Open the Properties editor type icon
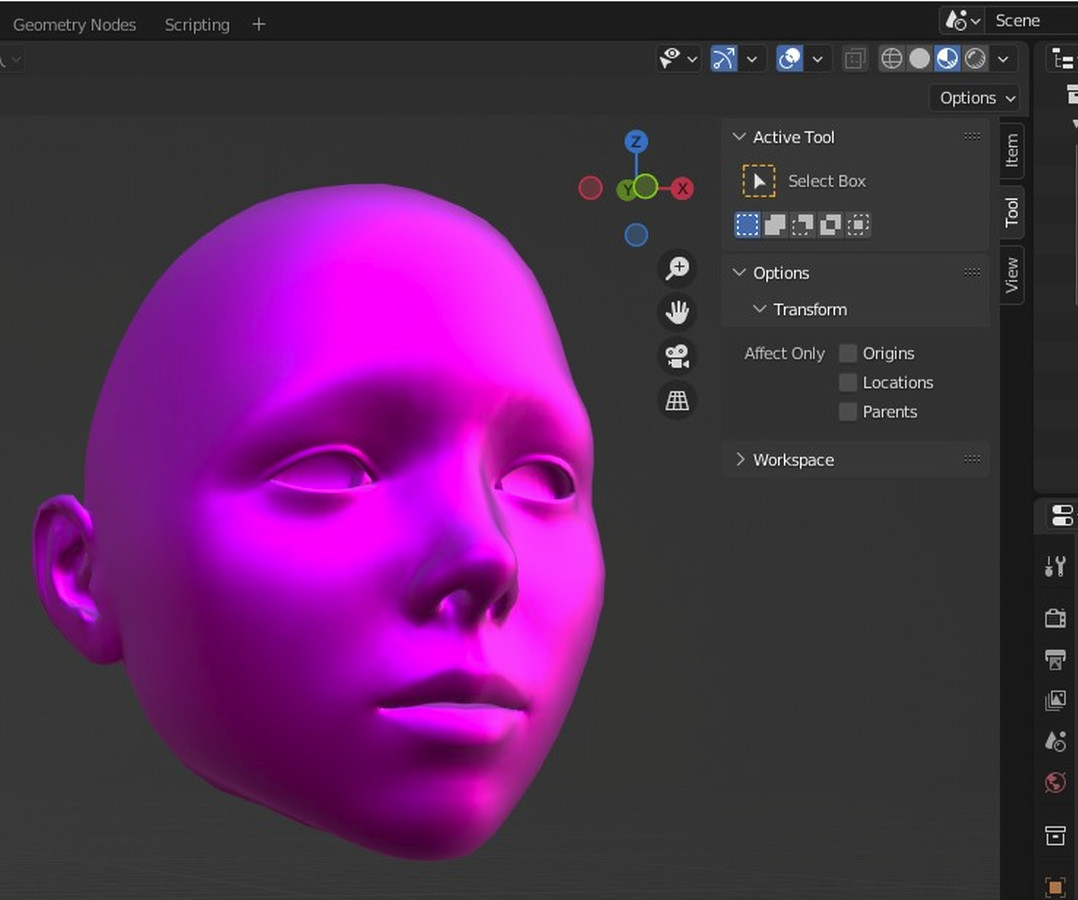Image resolution: width=1078 pixels, height=900 pixels. (1063, 516)
